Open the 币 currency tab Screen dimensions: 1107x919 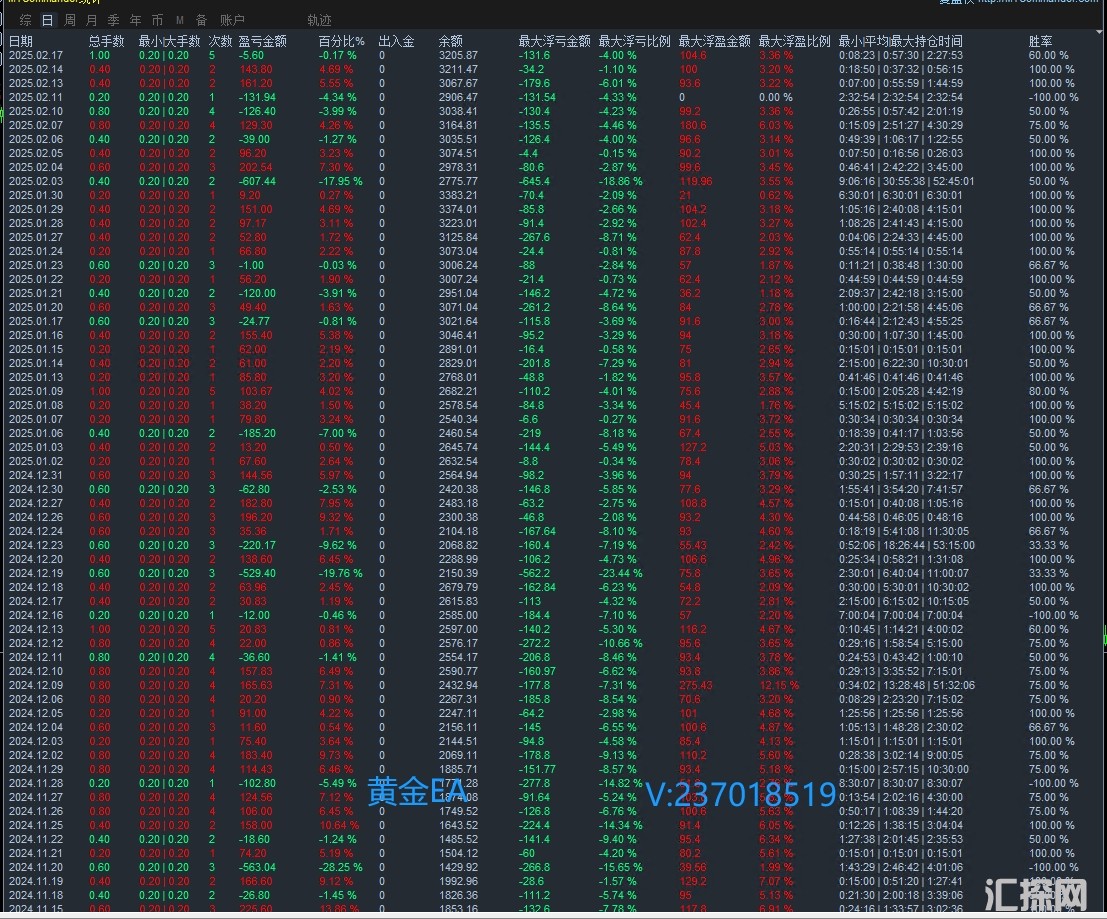(x=157, y=20)
